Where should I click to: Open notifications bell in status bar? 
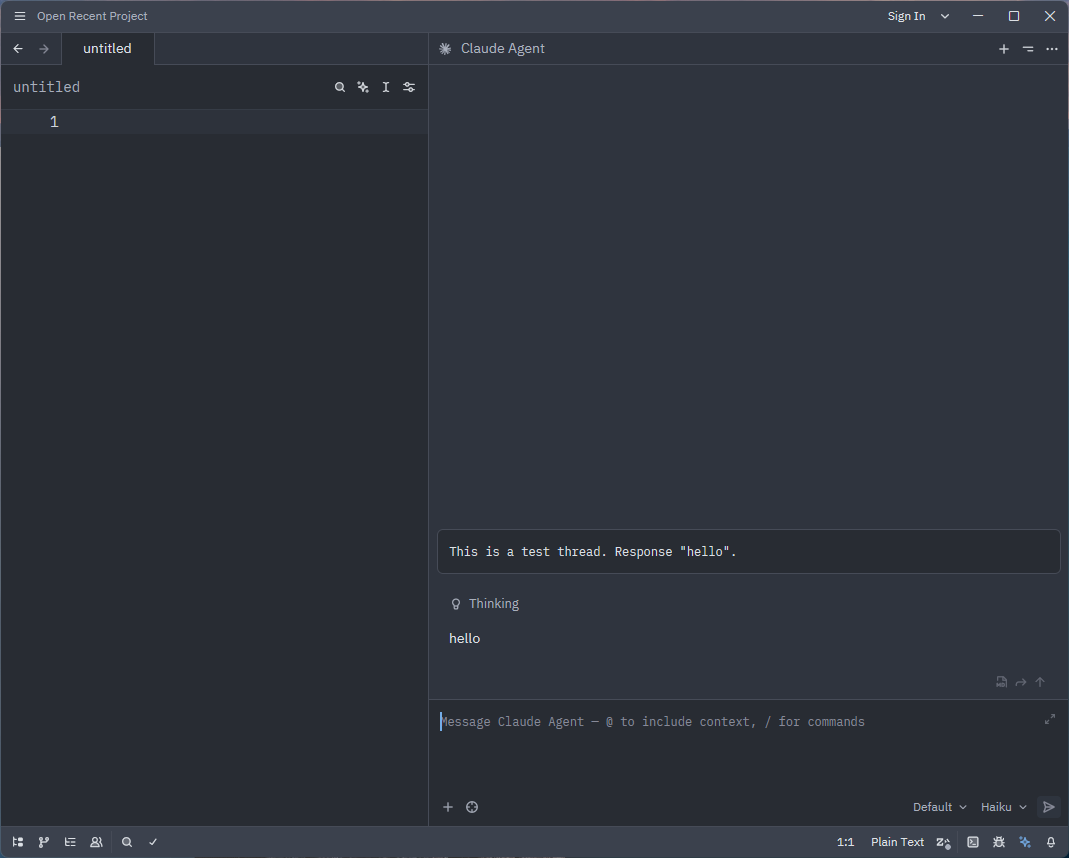[1051, 842]
